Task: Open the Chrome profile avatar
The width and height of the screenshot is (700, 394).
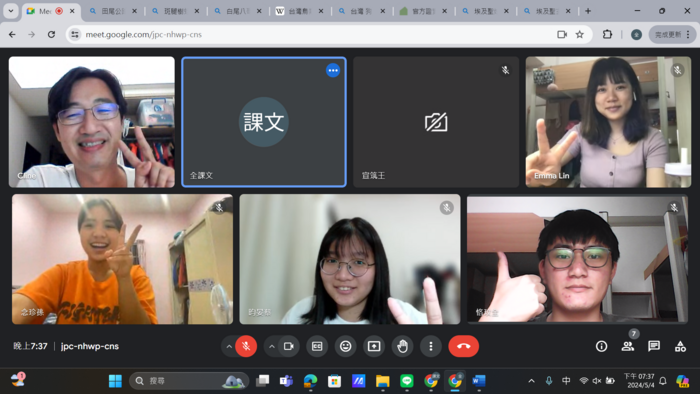Action: 636,34
